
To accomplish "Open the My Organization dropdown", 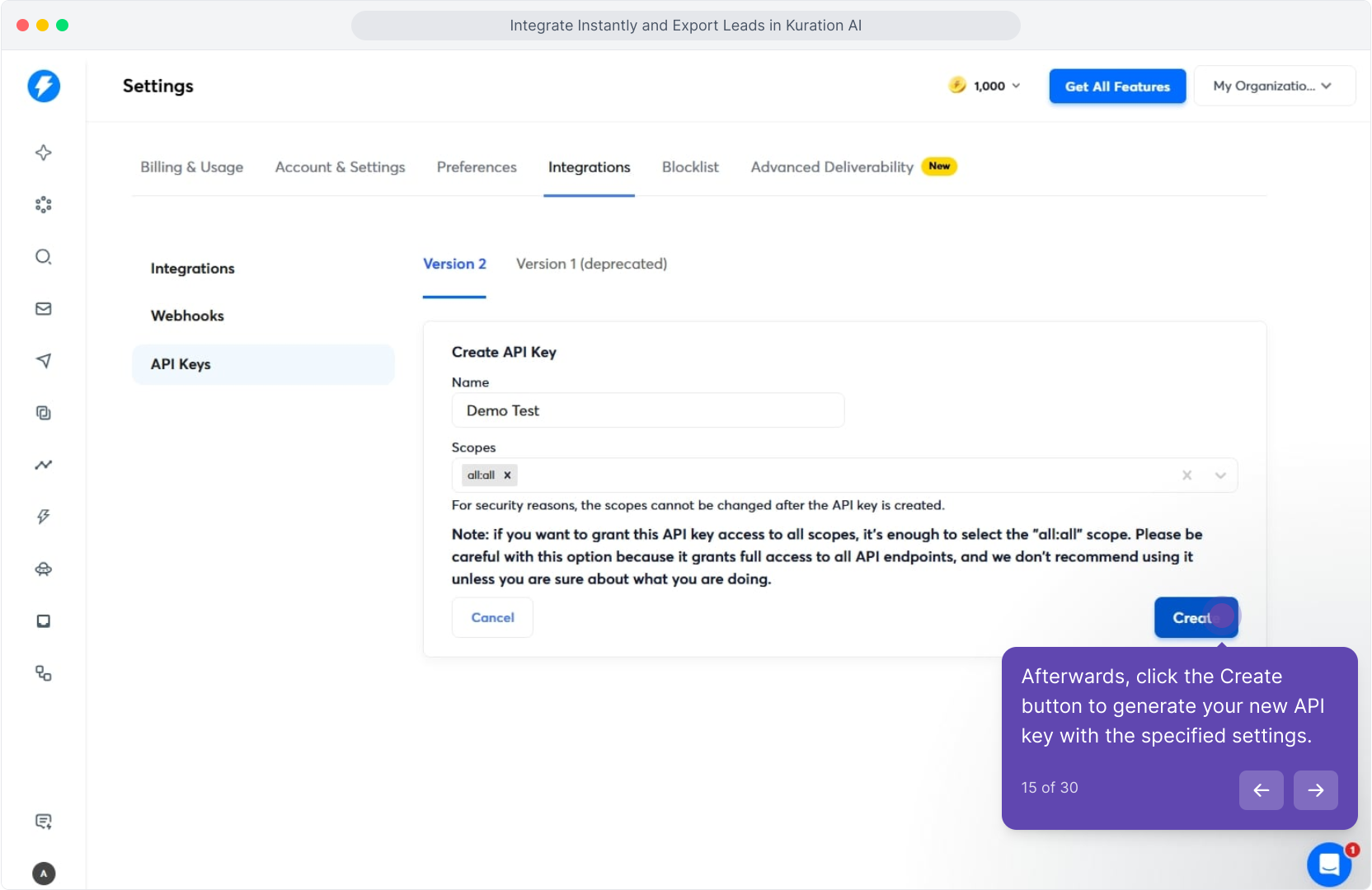I will [x=1275, y=86].
